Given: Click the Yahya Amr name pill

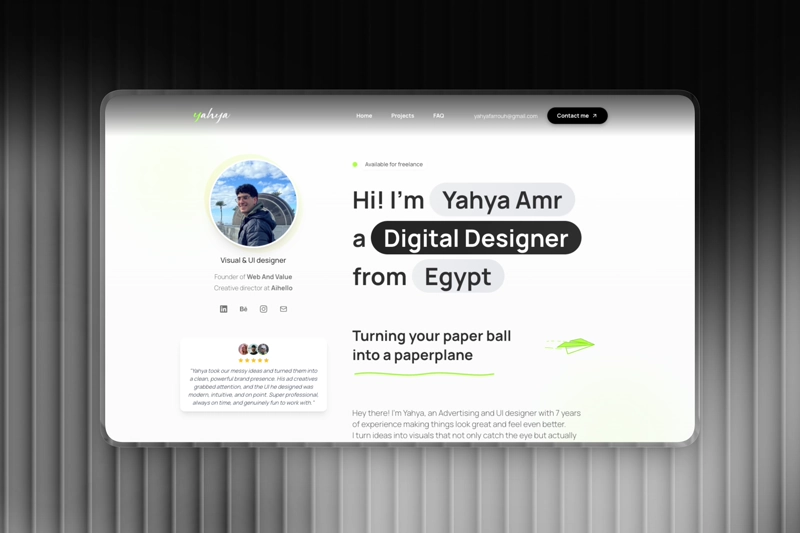Looking at the screenshot, I should (x=502, y=199).
